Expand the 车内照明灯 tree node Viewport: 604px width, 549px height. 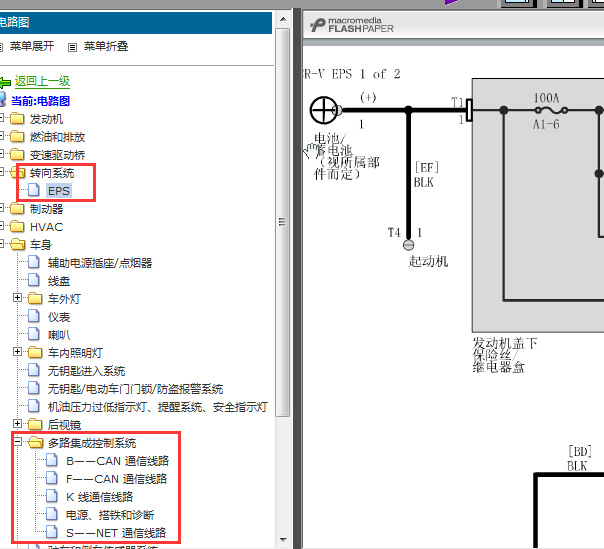point(17,352)
